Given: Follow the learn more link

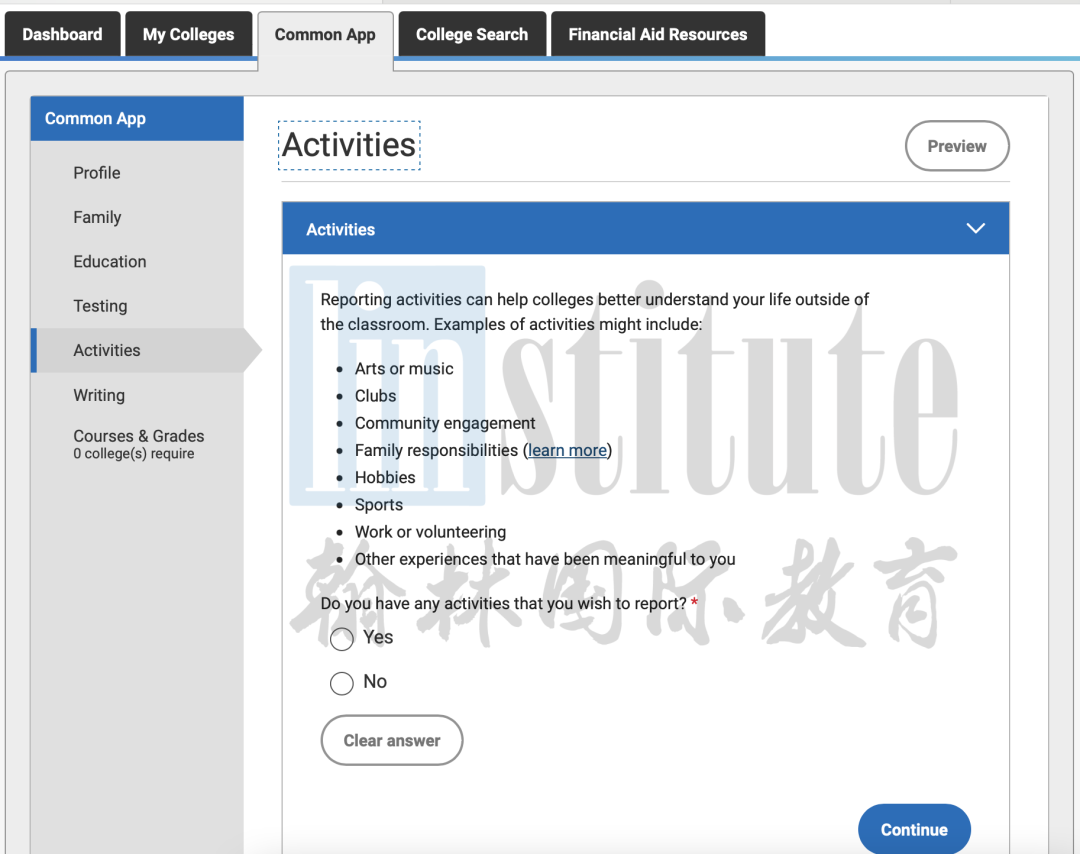Looking at the screenshot, I should (x=568, y=450).
